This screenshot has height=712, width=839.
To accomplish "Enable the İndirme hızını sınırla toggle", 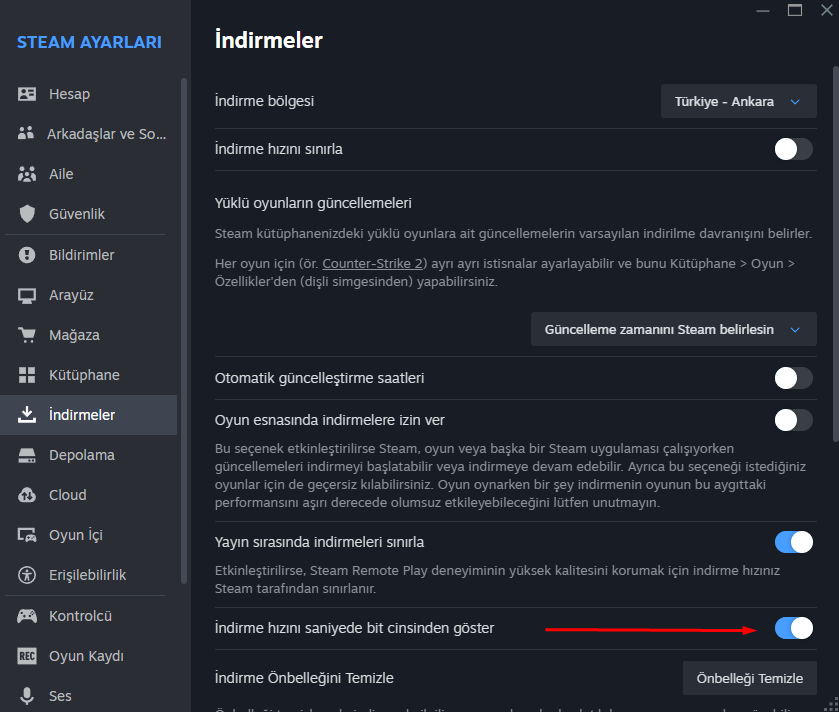I will coord(793,149).
